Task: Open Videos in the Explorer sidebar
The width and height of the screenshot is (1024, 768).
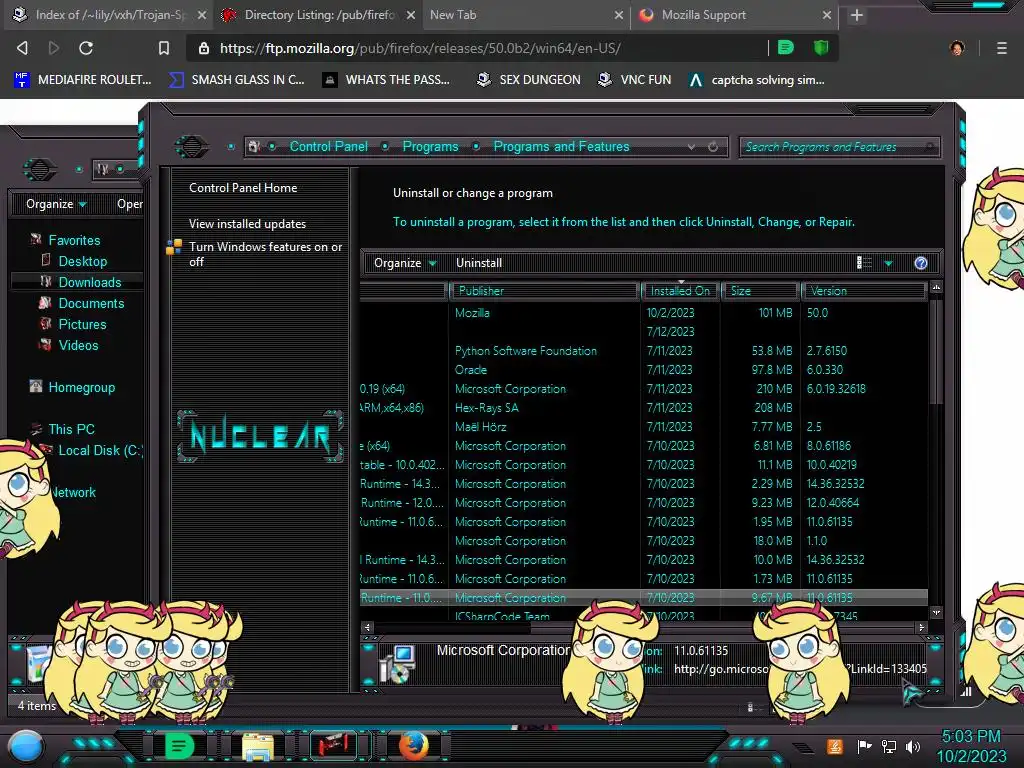Action: click(78, 345)
